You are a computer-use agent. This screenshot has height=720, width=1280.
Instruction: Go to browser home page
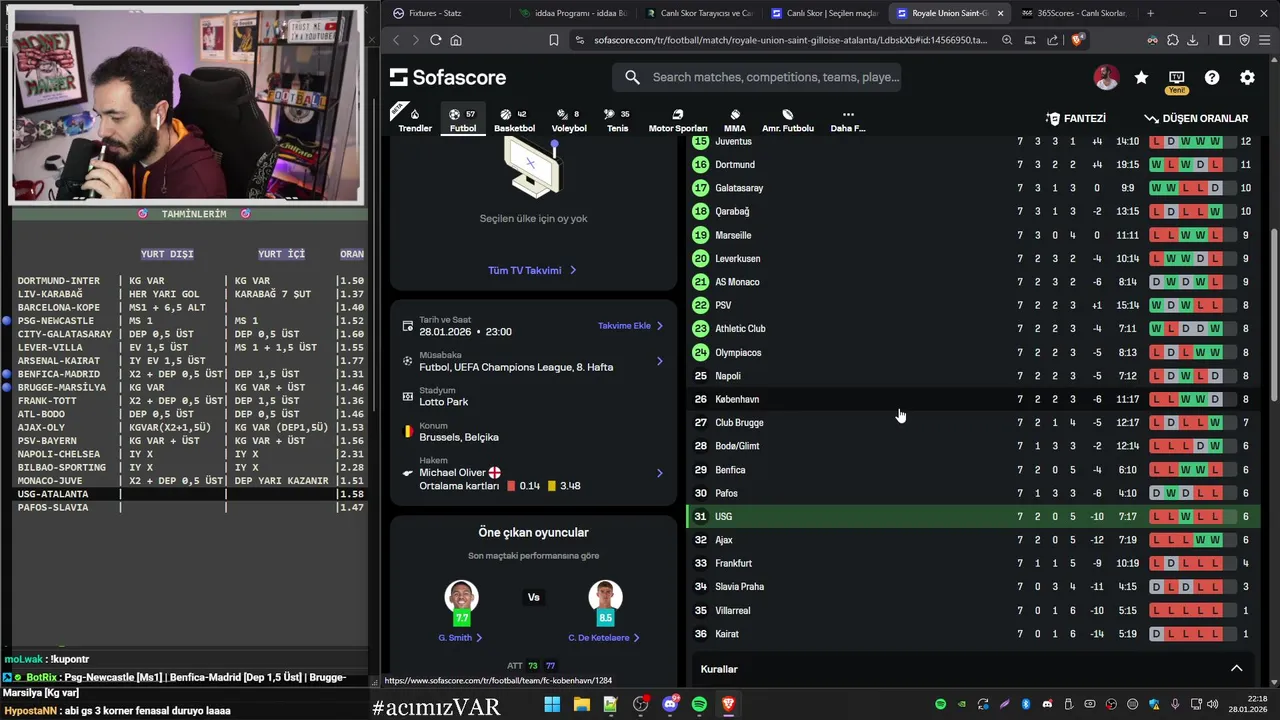pos(456,40)
